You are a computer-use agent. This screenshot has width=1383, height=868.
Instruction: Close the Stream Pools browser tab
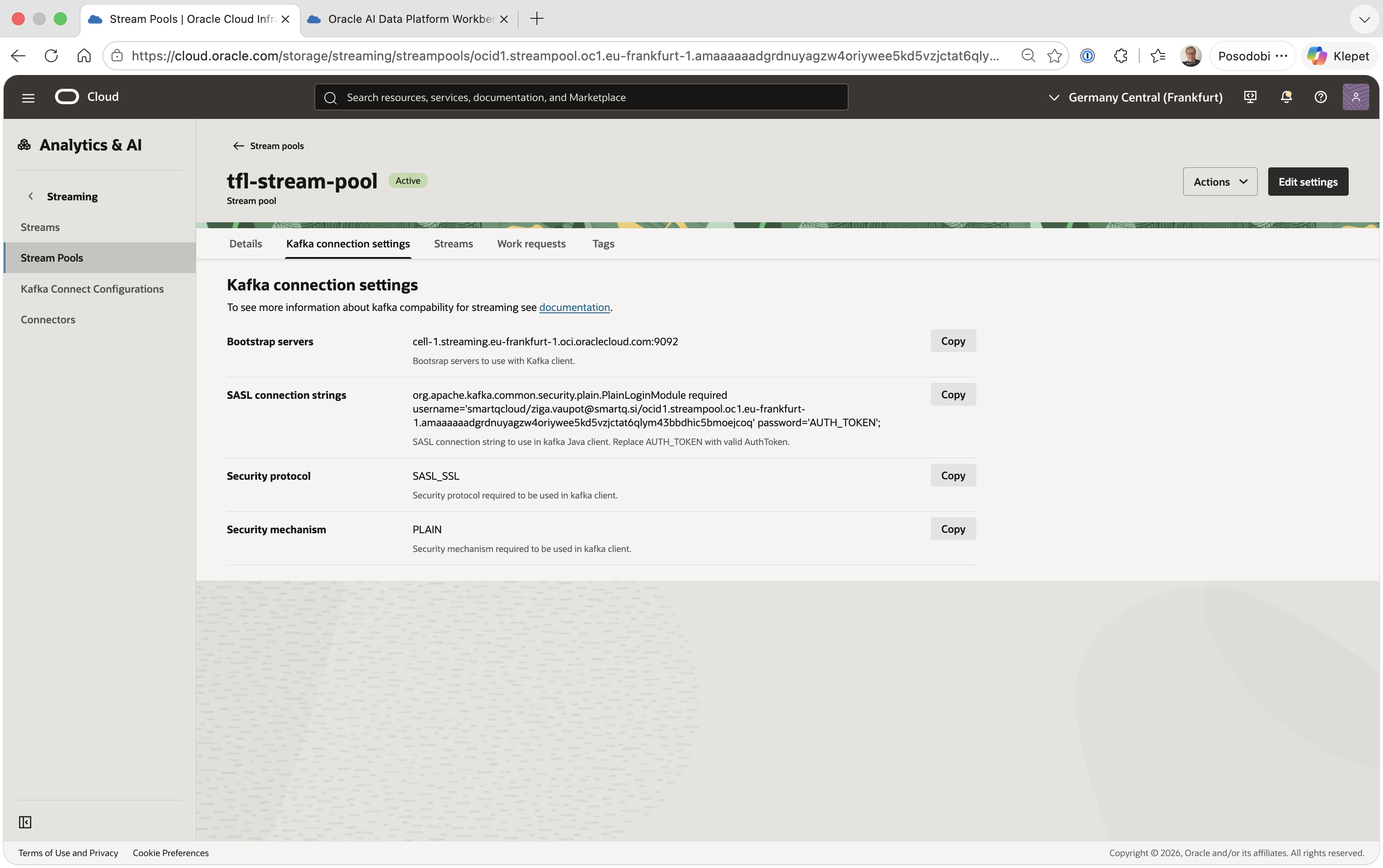click(285, 19)
